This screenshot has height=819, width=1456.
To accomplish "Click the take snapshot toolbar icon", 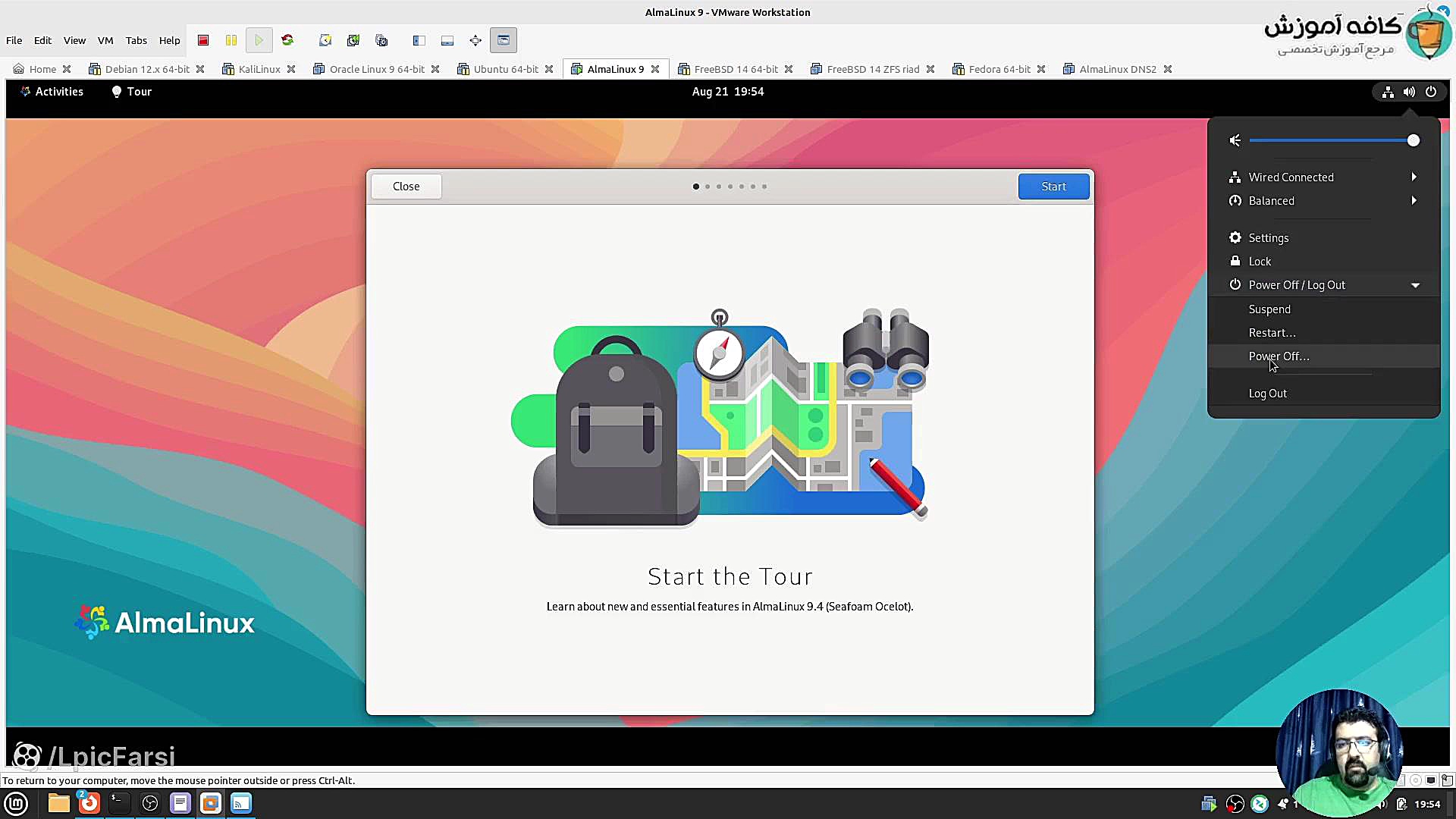I will [x=325, y=40].
